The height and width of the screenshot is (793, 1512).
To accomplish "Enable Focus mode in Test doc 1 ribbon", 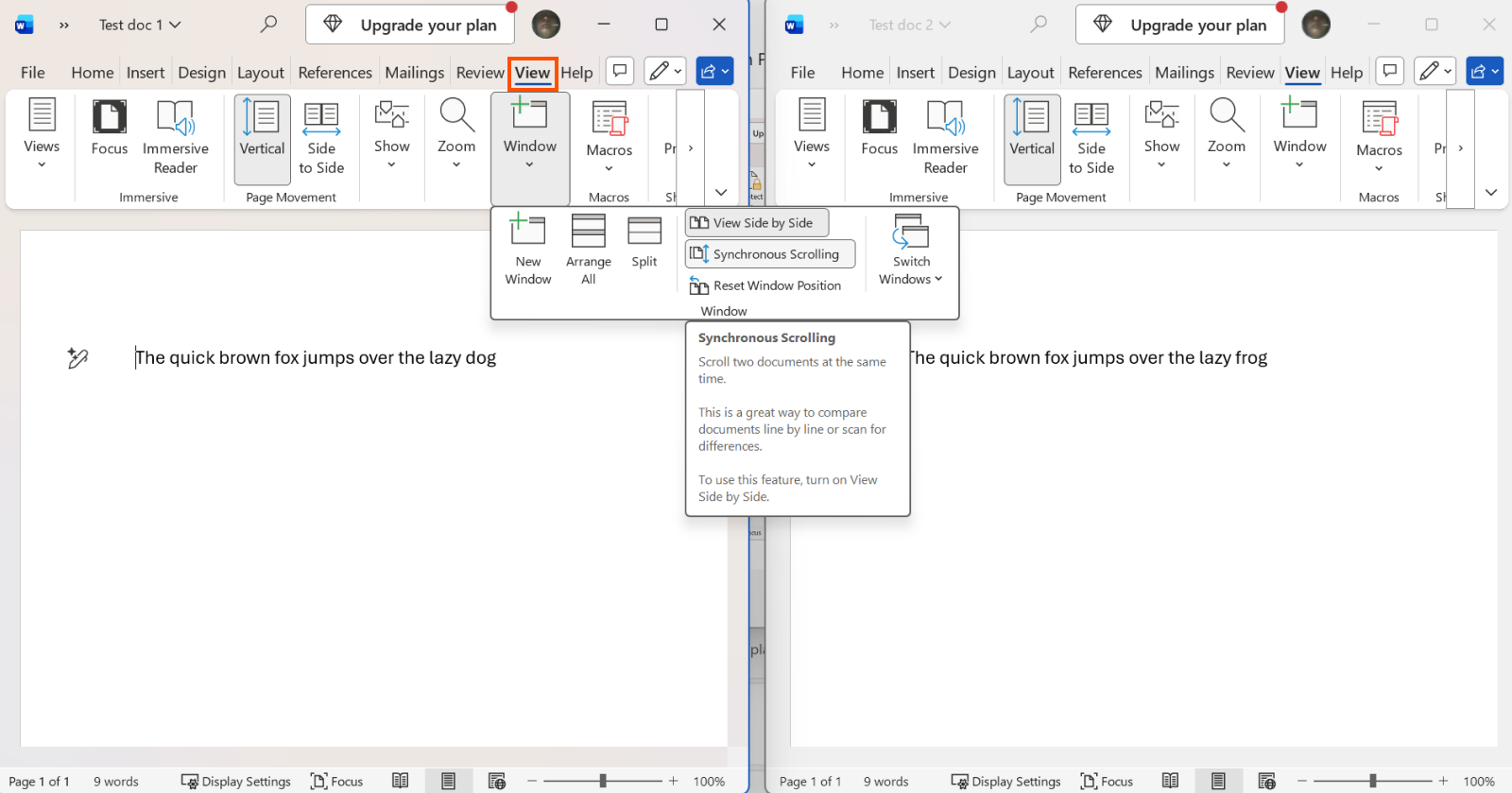I will coord(110,129).
